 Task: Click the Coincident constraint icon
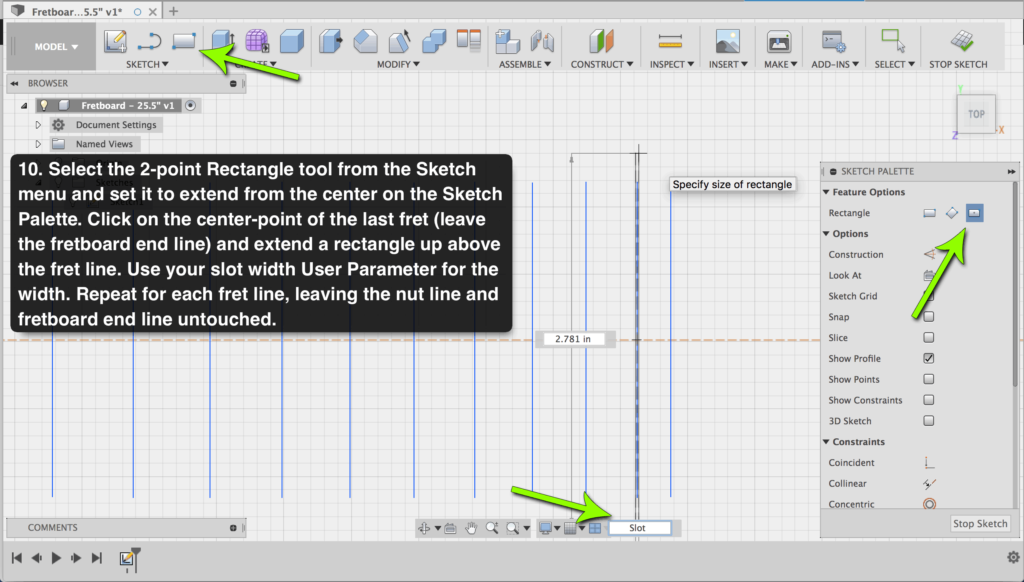929,463
